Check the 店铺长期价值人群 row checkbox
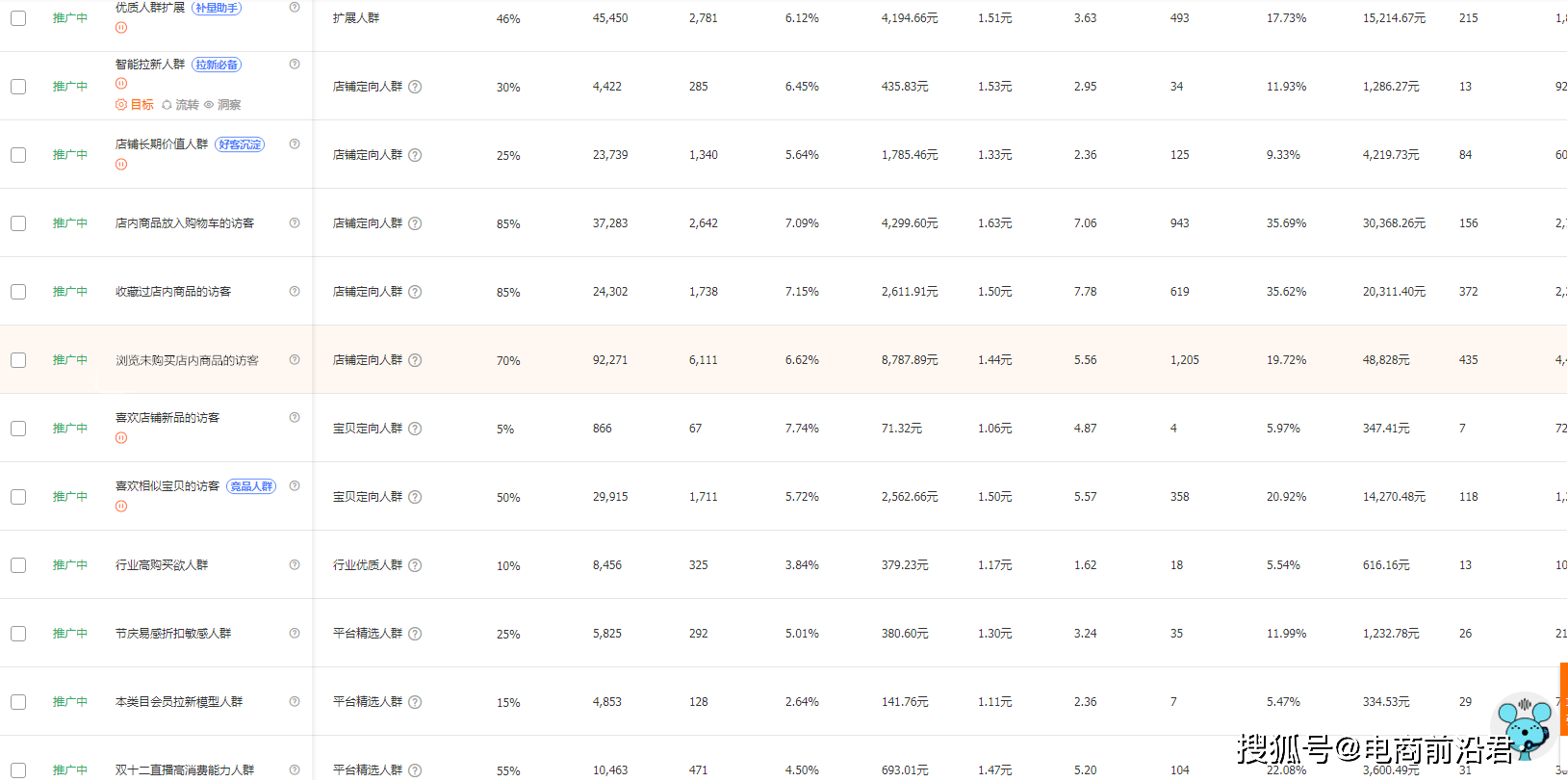Image resolution: width=1568 pixels, height=782 pixels. pos(18,155)
